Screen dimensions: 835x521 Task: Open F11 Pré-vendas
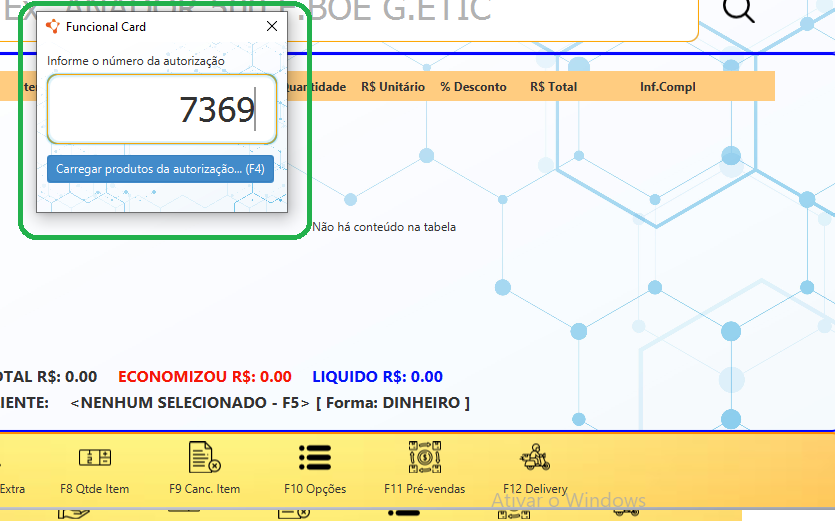pyautogui.click(x=424, y=468)
